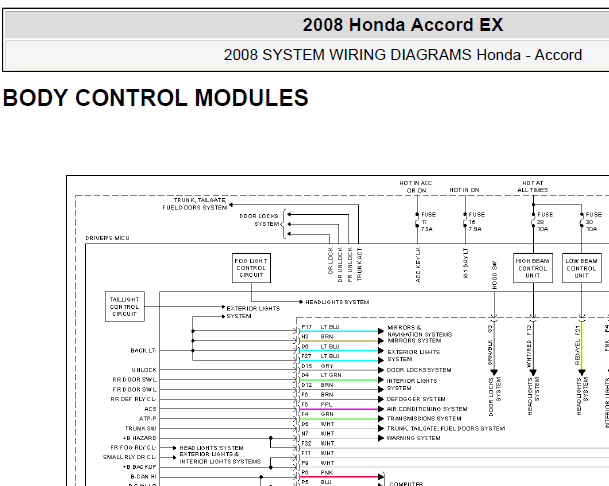Click the vertical "HOOD SW" label

click(494, 275)
